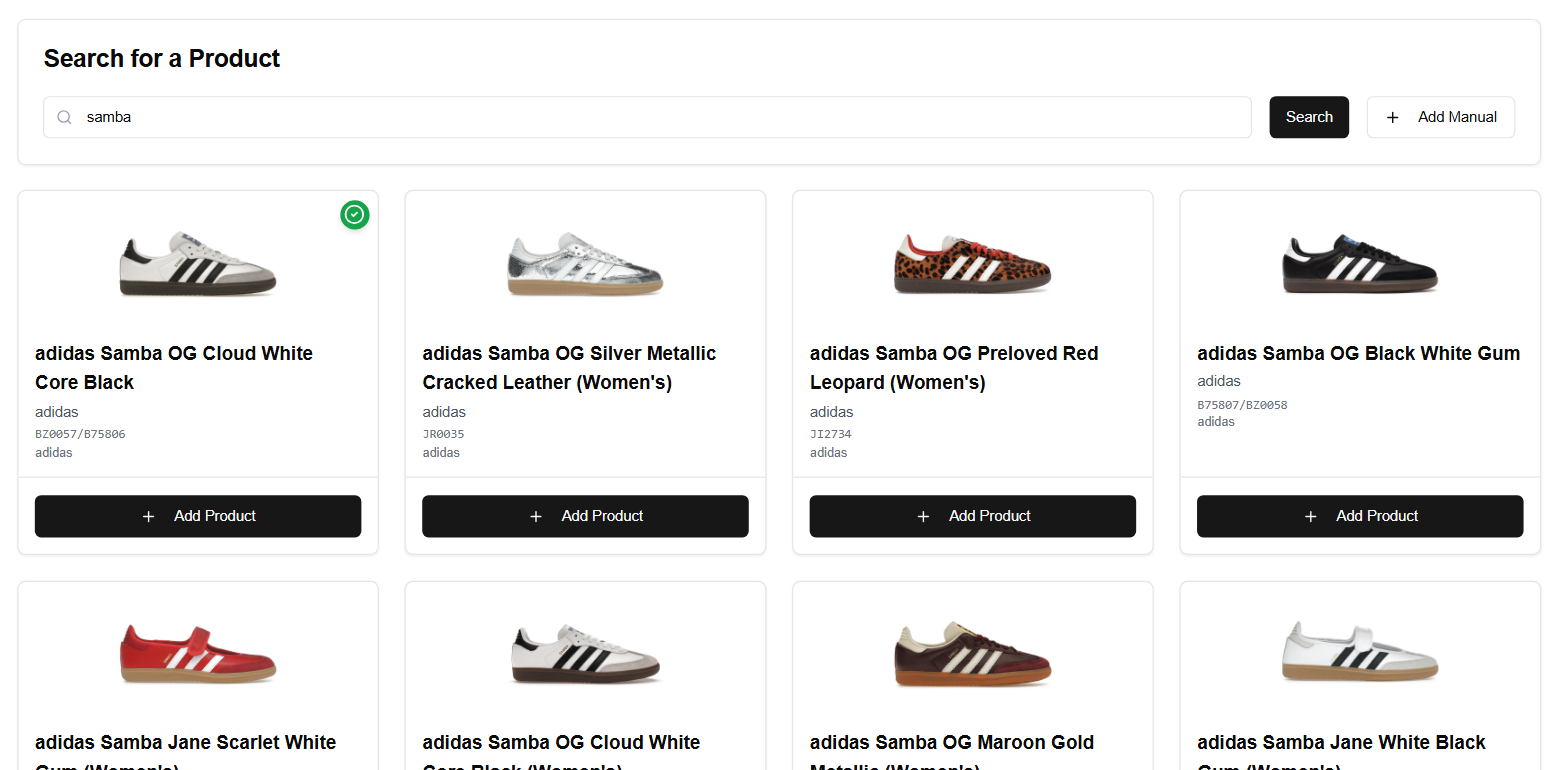This screenshot has width=1558, height=770.
Task: Select the Preloved Red Leopard shoe image
Action: point(972,264)
